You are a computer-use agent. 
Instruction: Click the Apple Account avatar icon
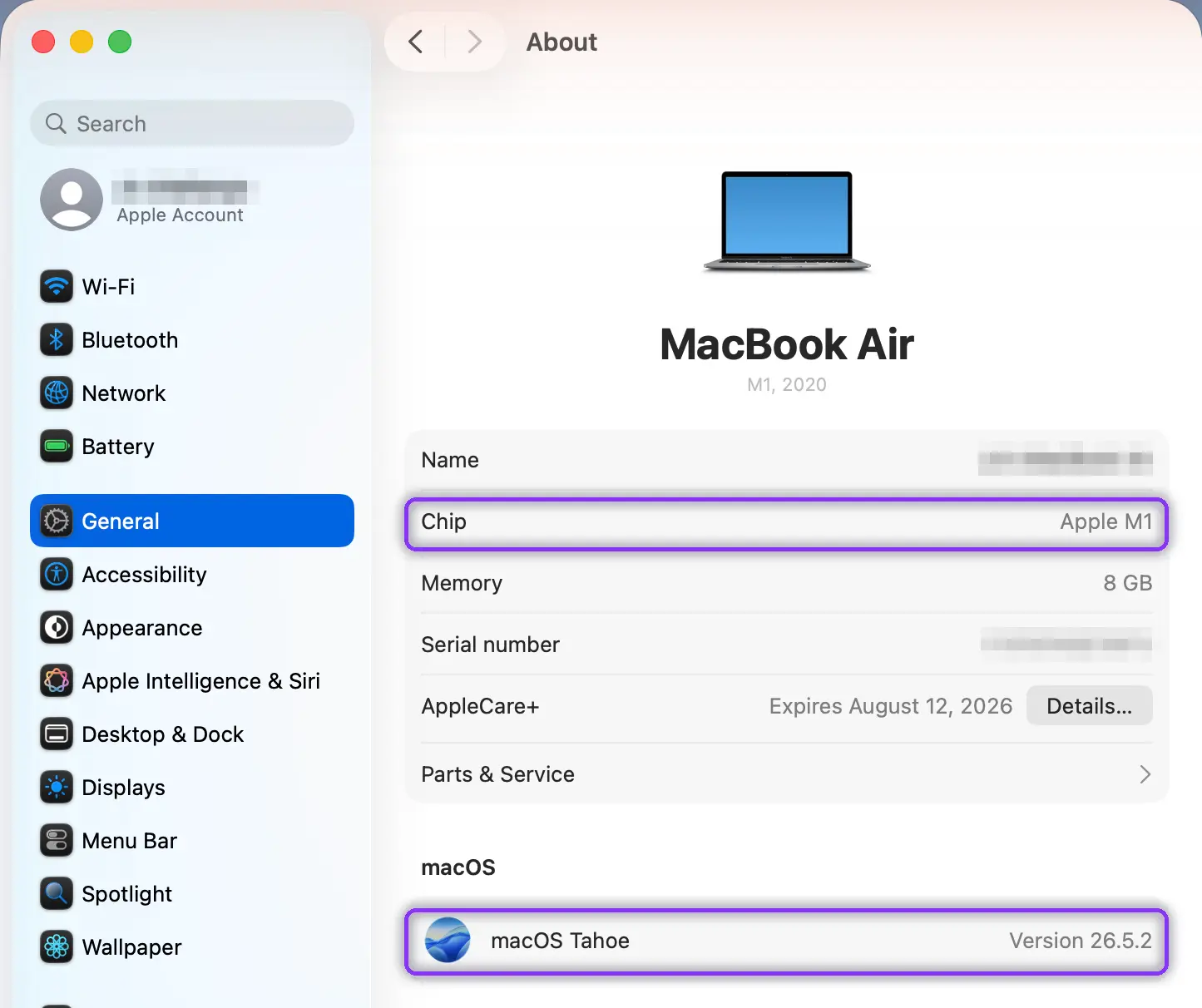pos(72,200)
